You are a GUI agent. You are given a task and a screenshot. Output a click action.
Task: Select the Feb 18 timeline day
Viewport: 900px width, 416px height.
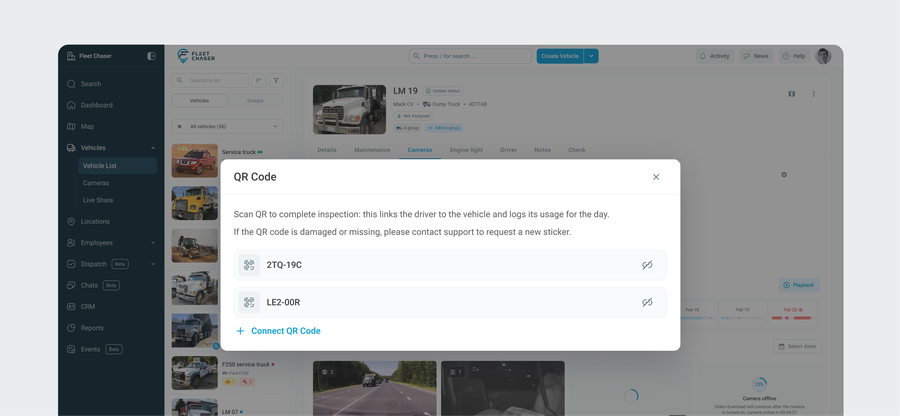coord(695,314)
